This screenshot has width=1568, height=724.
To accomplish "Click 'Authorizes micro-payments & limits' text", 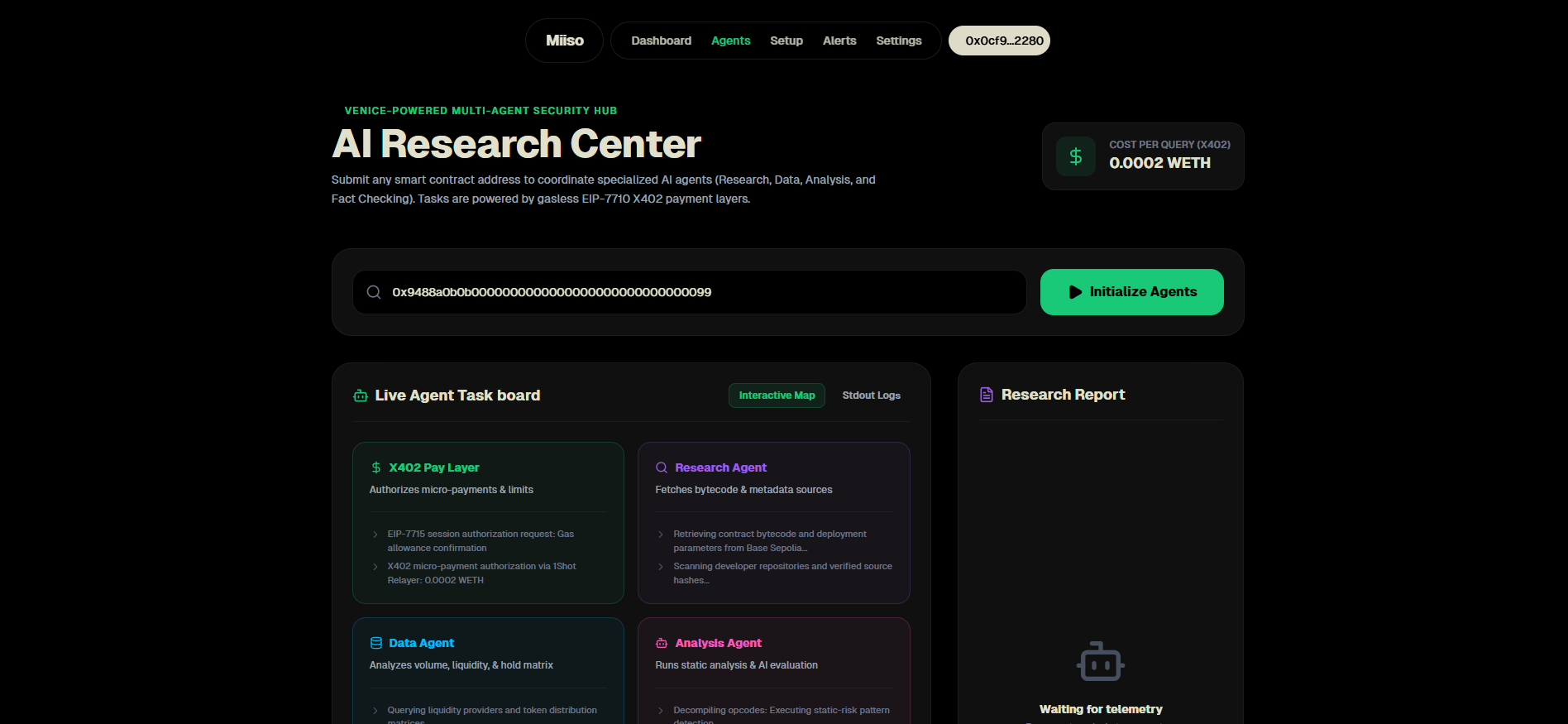I will click(x=451, y=490).
